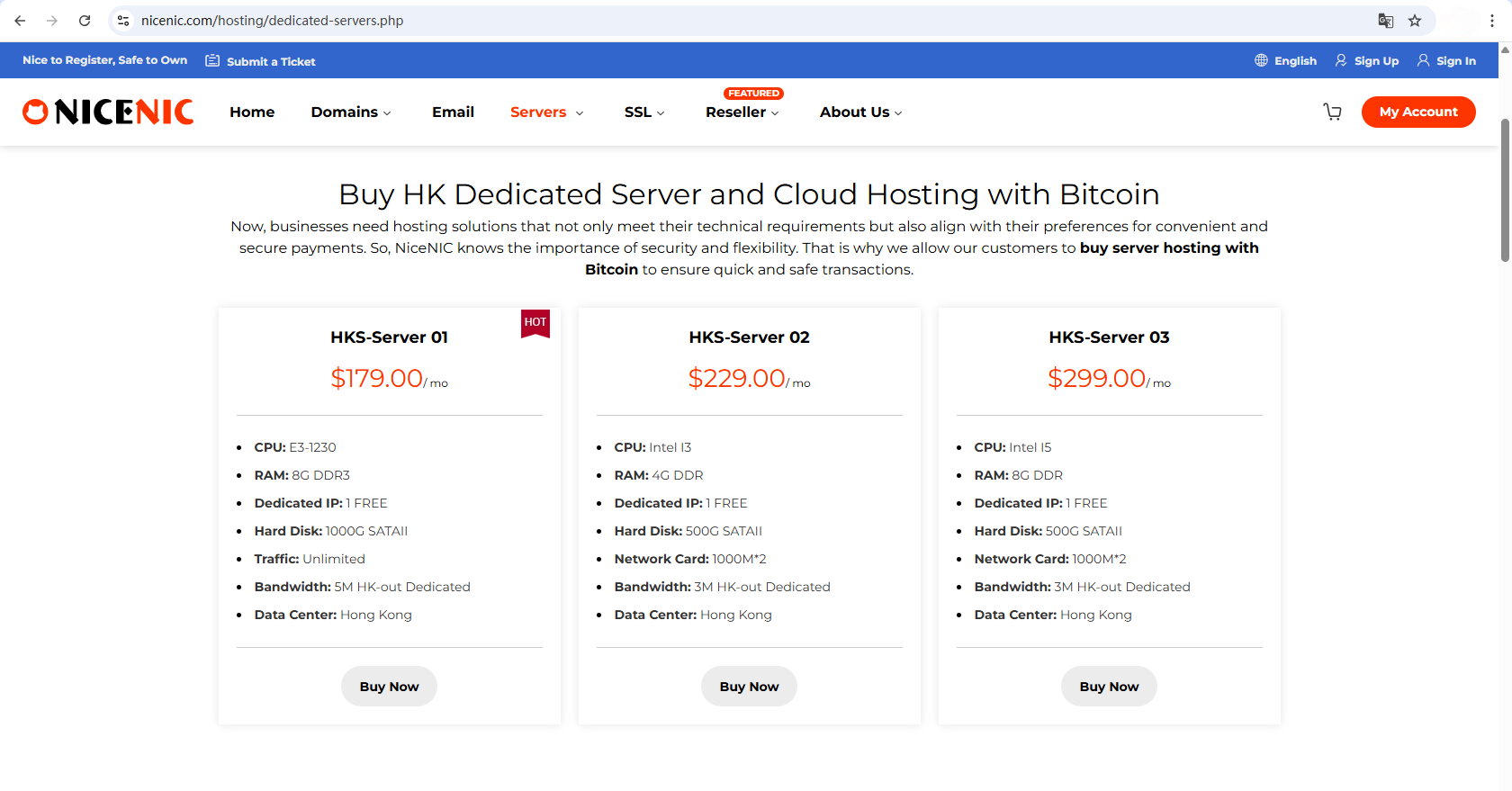Click 'CPU: E3-1230' spec line

[x=295, y=447]
